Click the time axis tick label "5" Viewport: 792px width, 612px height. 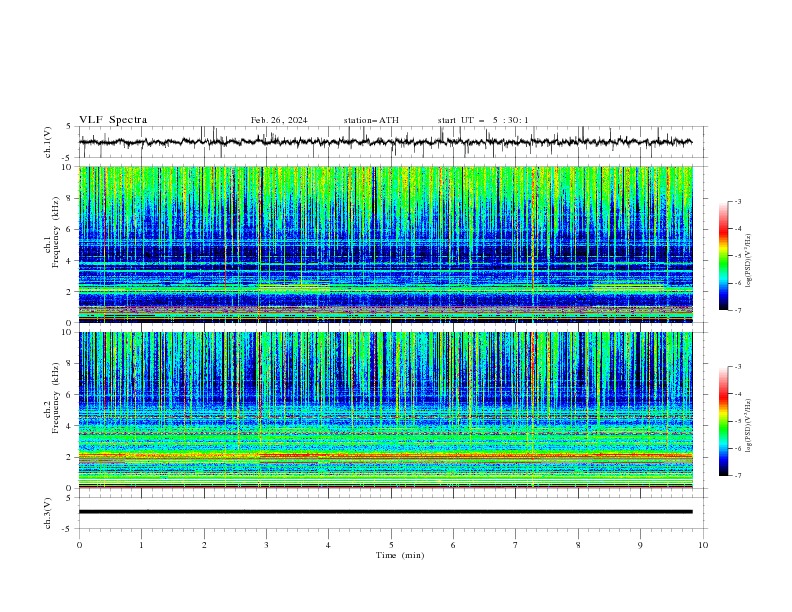coord(391,545)
